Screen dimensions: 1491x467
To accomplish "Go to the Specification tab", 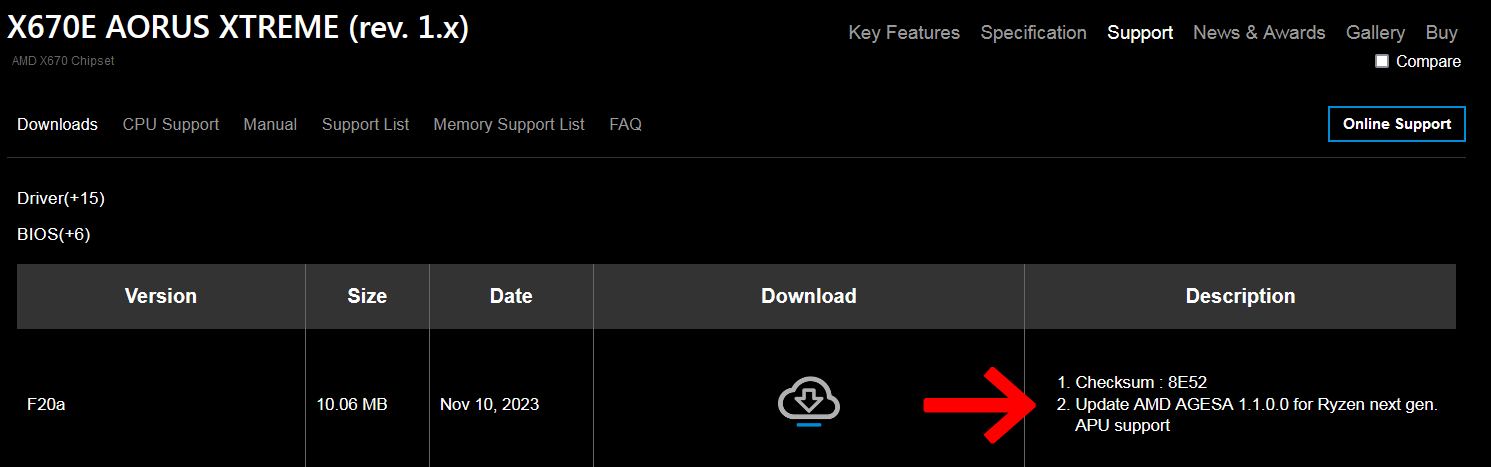I will tap(1033, 32).
